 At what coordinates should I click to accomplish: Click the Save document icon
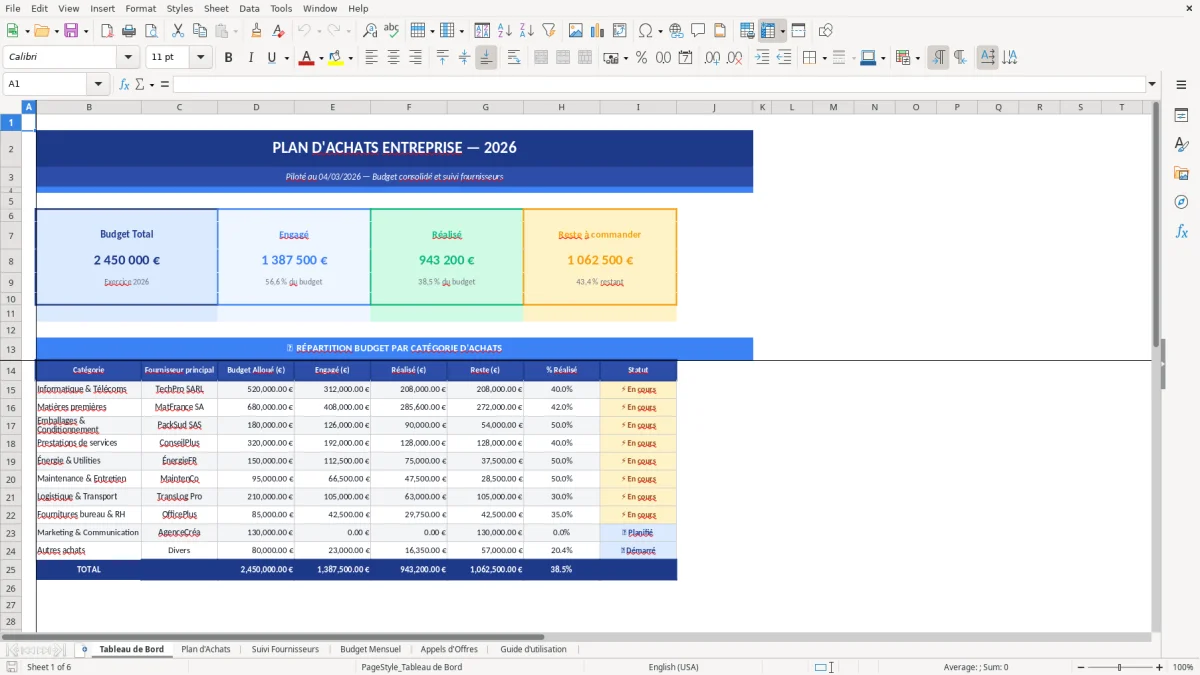click(71, 31)
